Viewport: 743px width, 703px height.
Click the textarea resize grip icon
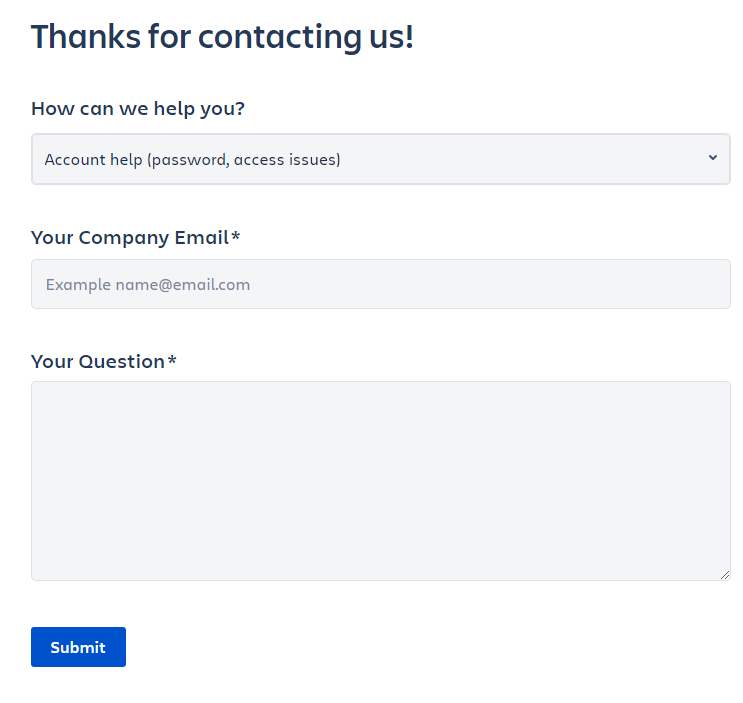tap(724, 574)
